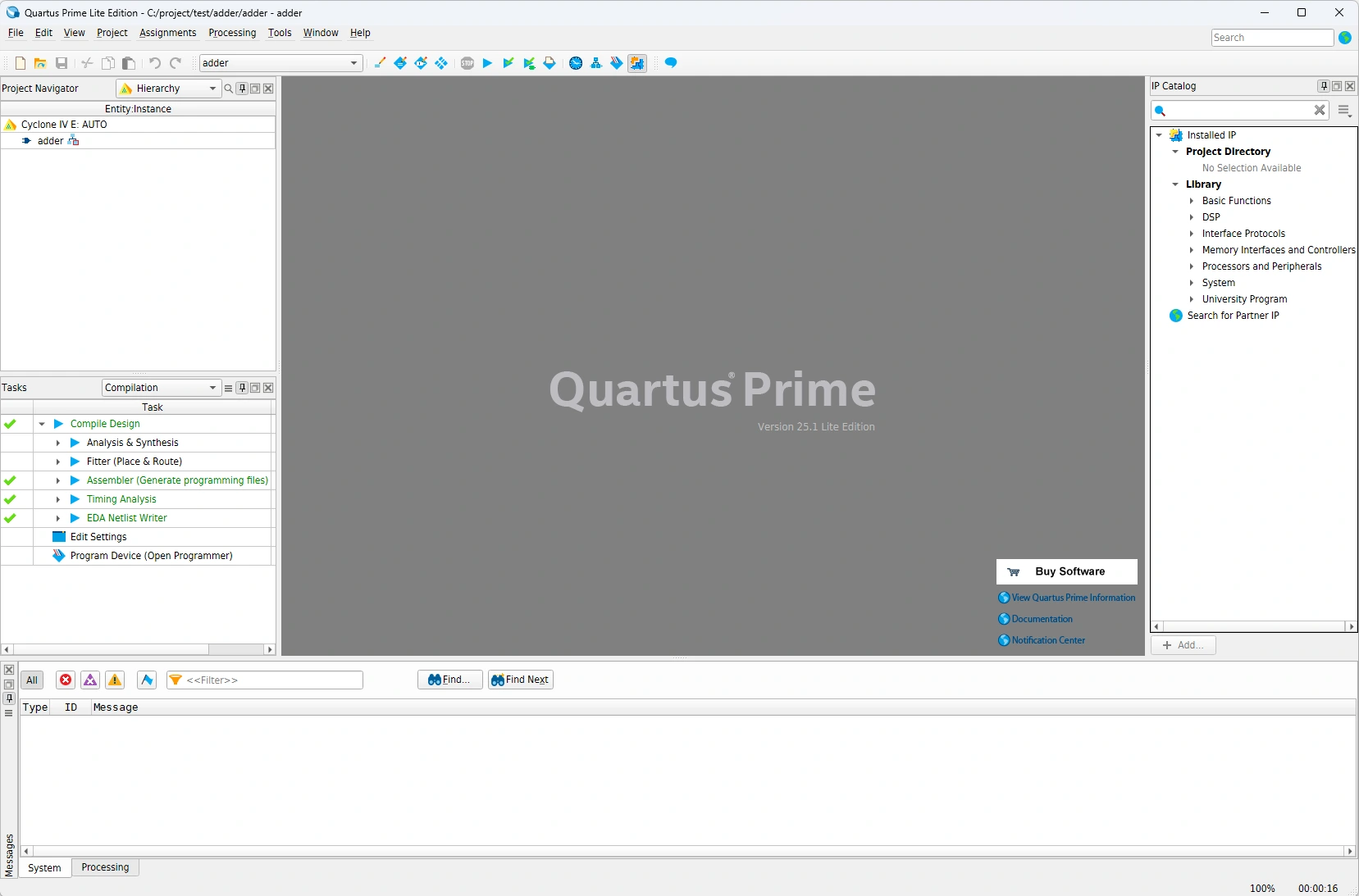The height and width of the screenshot is (896, 1359).
Task: Open the Documentation link
Action: coord(1042,619)
